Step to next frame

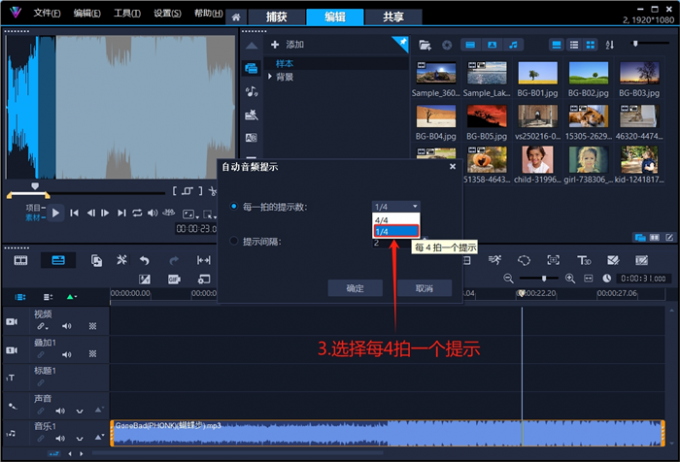105,213
